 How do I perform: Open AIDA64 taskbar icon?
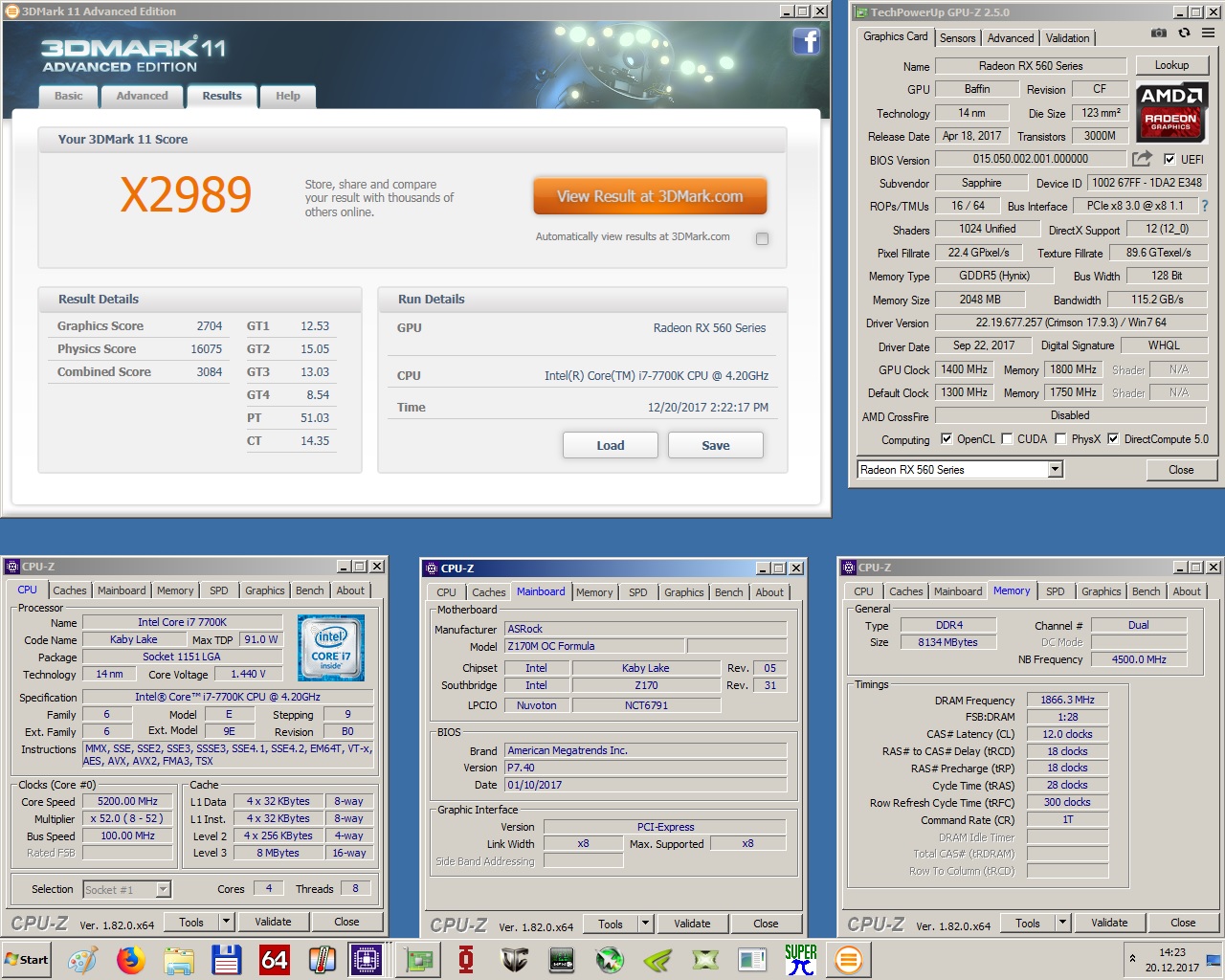point(275,959)
